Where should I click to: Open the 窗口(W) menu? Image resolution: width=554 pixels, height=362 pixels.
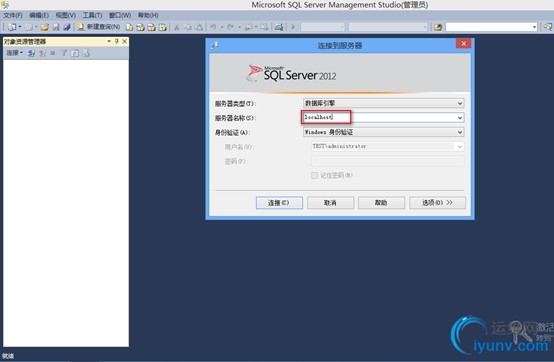pyautogui.click(x=120, y=15)
